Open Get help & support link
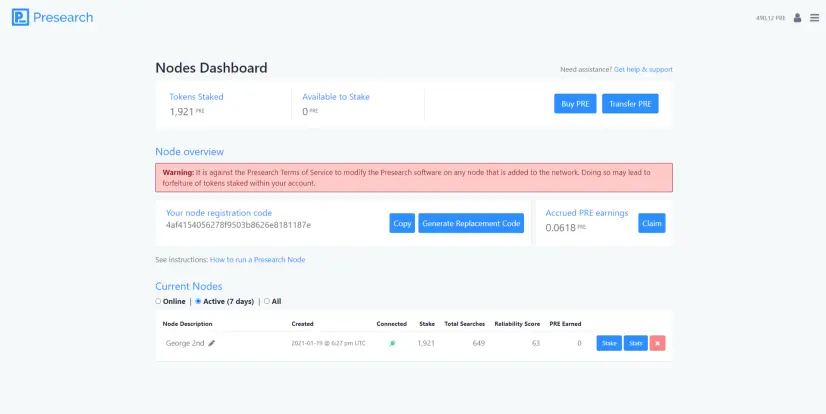The width and height of the screenshot is (826, 414). pyautogui.click(x=643, y=70)
